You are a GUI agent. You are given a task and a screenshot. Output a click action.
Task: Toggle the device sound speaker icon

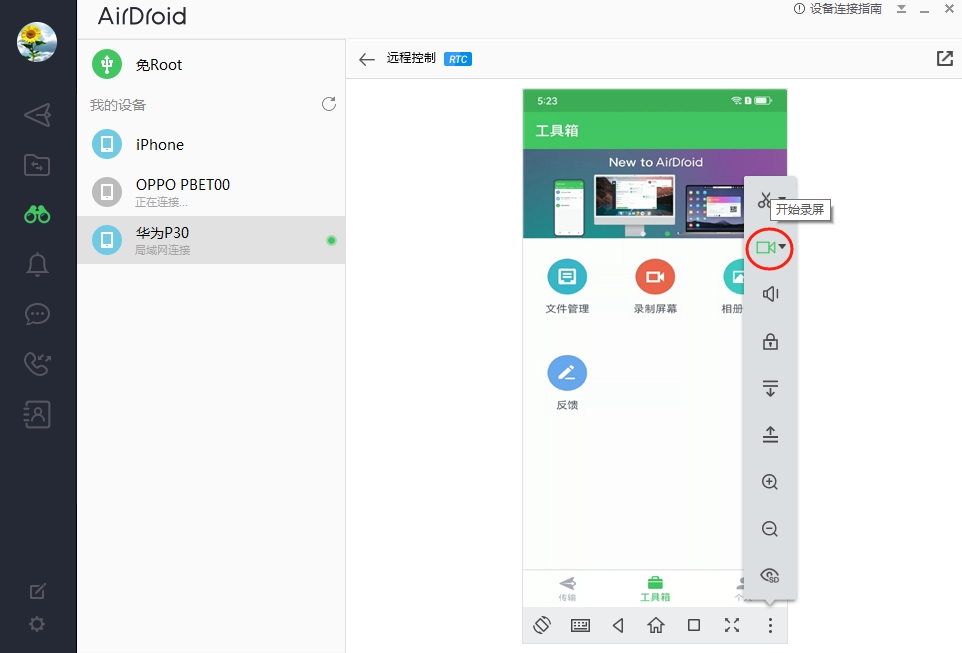click(x=771, y=294)
